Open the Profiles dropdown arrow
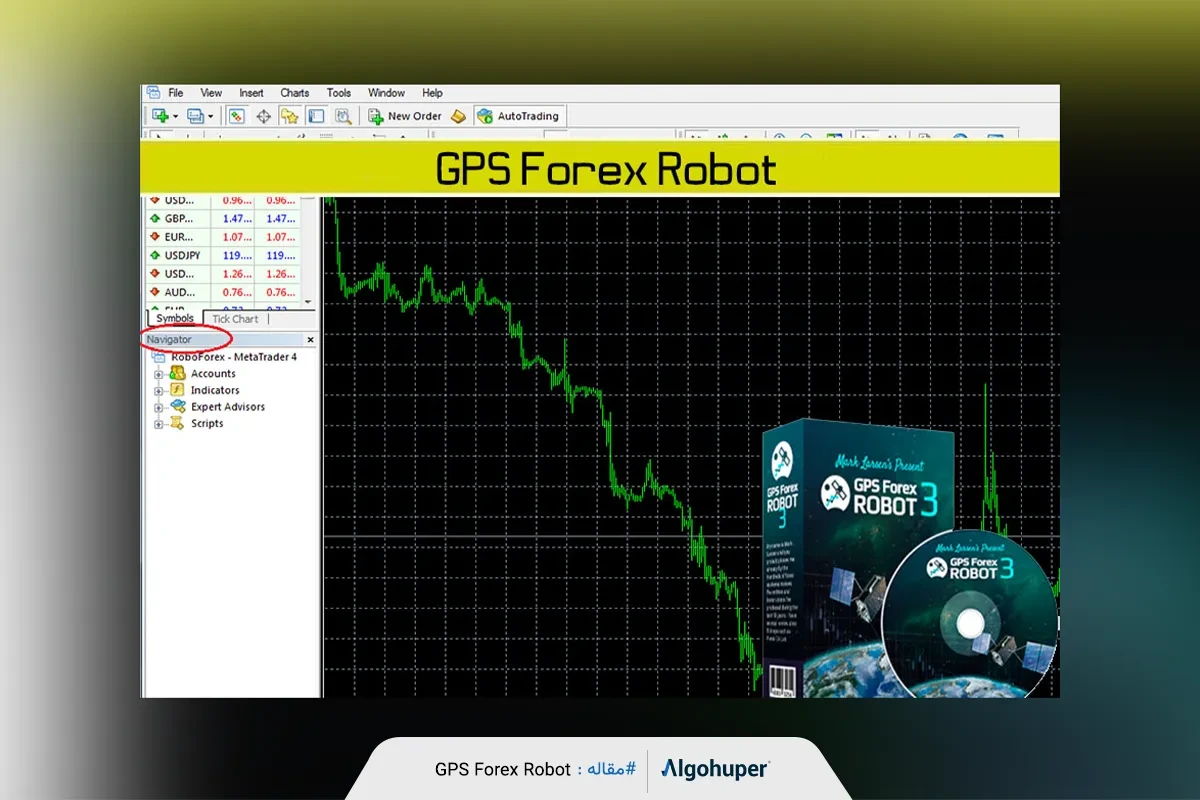 pos(210,116)
